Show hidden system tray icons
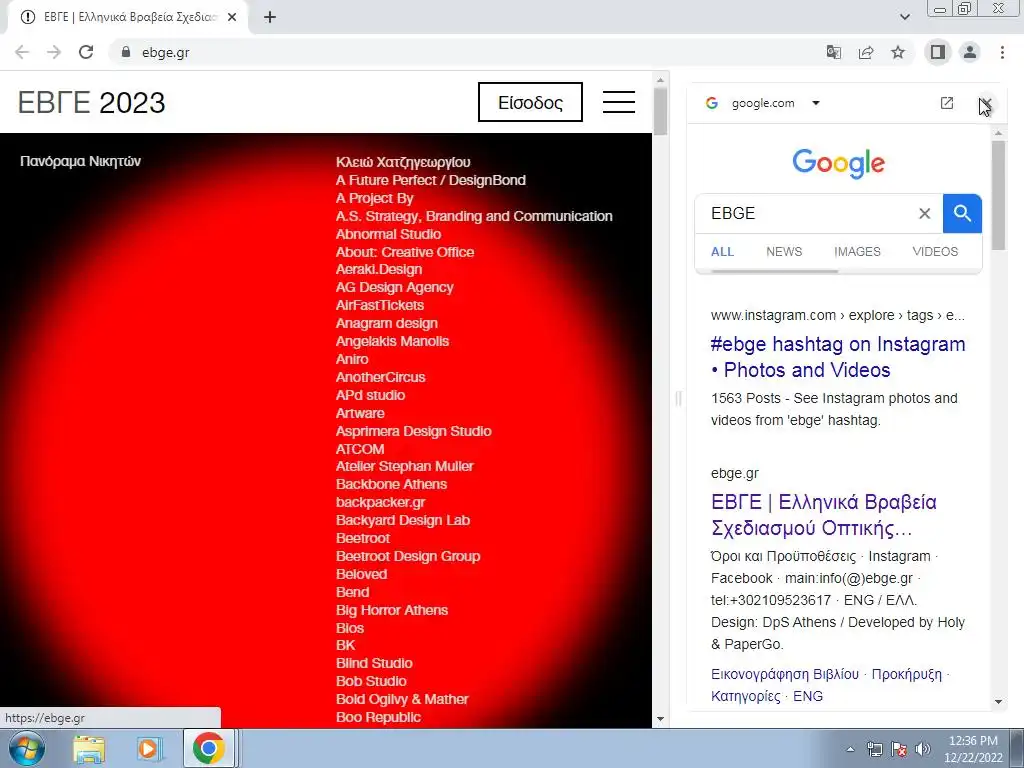The image size is (1024, 768). click(850, 750)
